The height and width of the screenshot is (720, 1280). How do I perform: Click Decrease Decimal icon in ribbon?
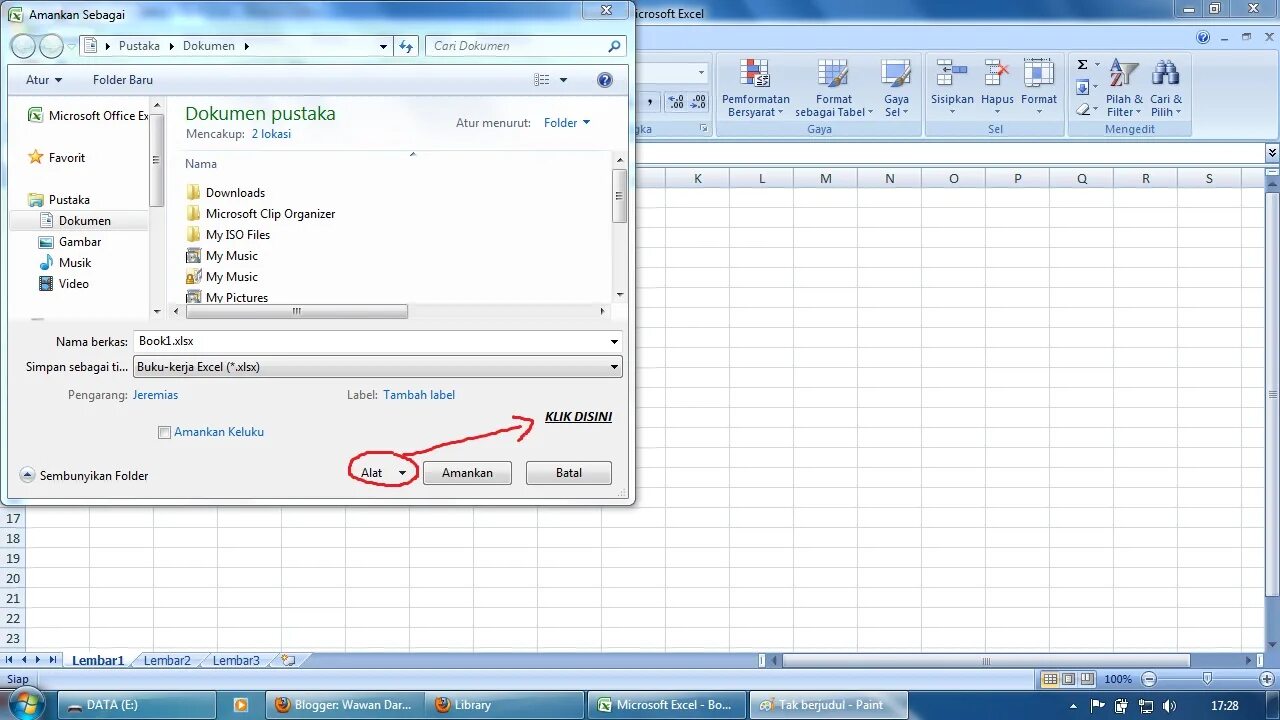tap(699, 102)
